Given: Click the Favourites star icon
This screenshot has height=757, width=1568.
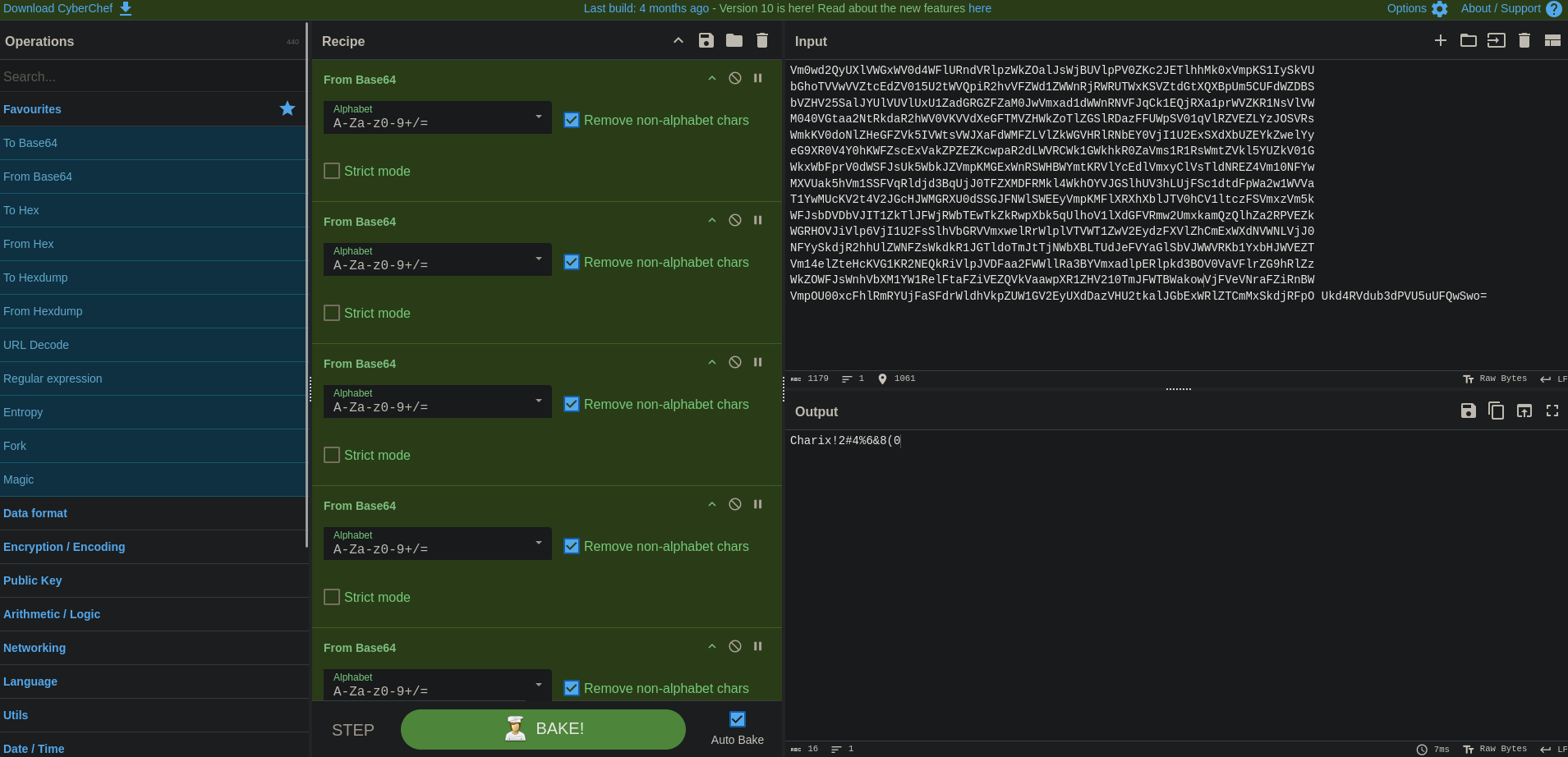Looking at the screenshot, I should tap(287, 108).
